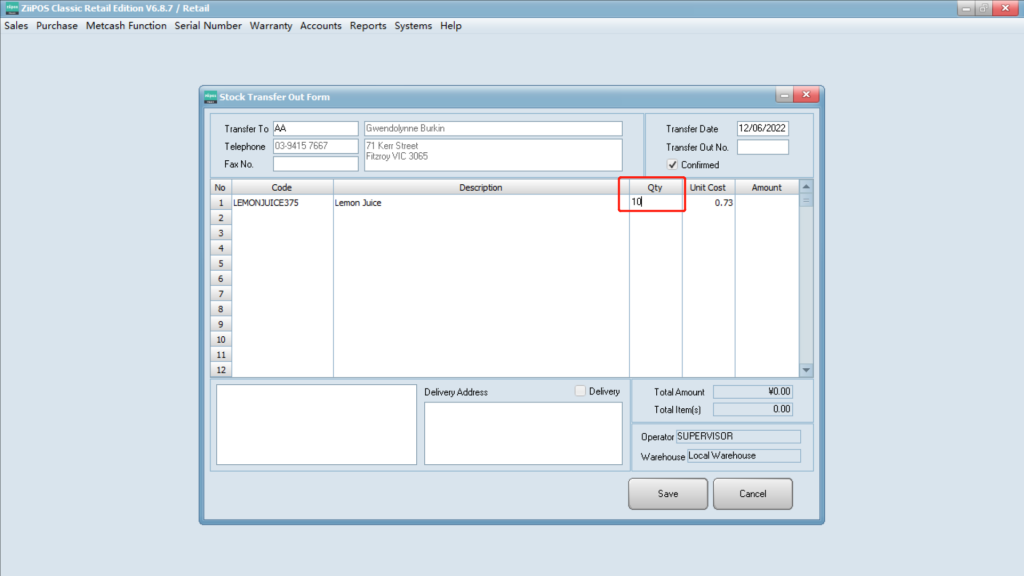Image resolution: width=1024 pixels, height=576 pixels.
Task: Click the Delivery Address text box
Action: coord(523,434)
